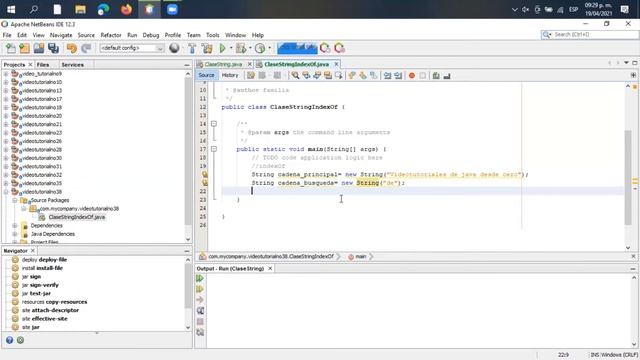Click the Uncomment editor toolbar icon
Screen dimensions: 640x360
pos(447,76)
